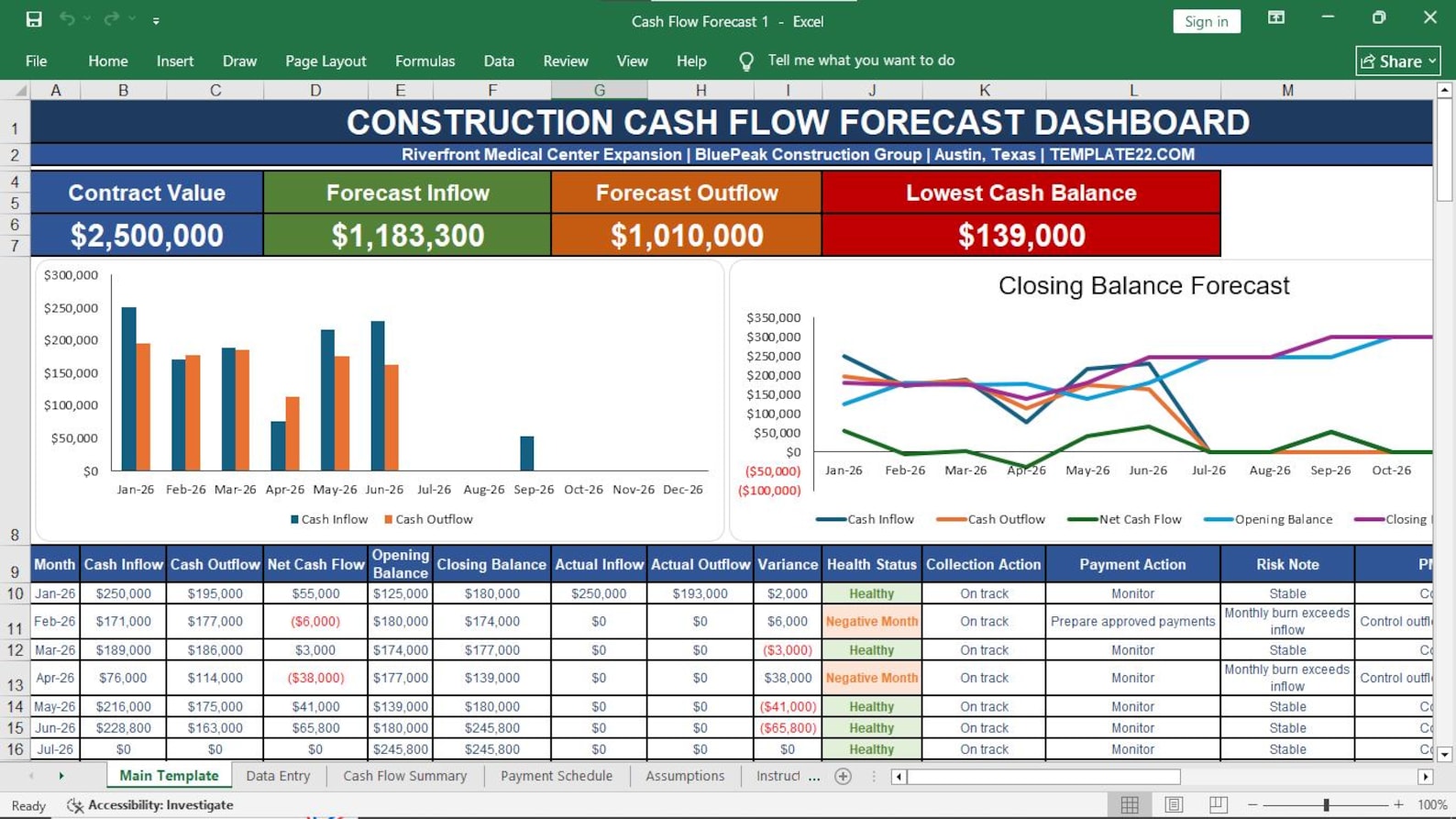Image resolution: width=1456 pixels, height=819 pixels.
Task: Click the Sign in button
Action: [1206, 21]
